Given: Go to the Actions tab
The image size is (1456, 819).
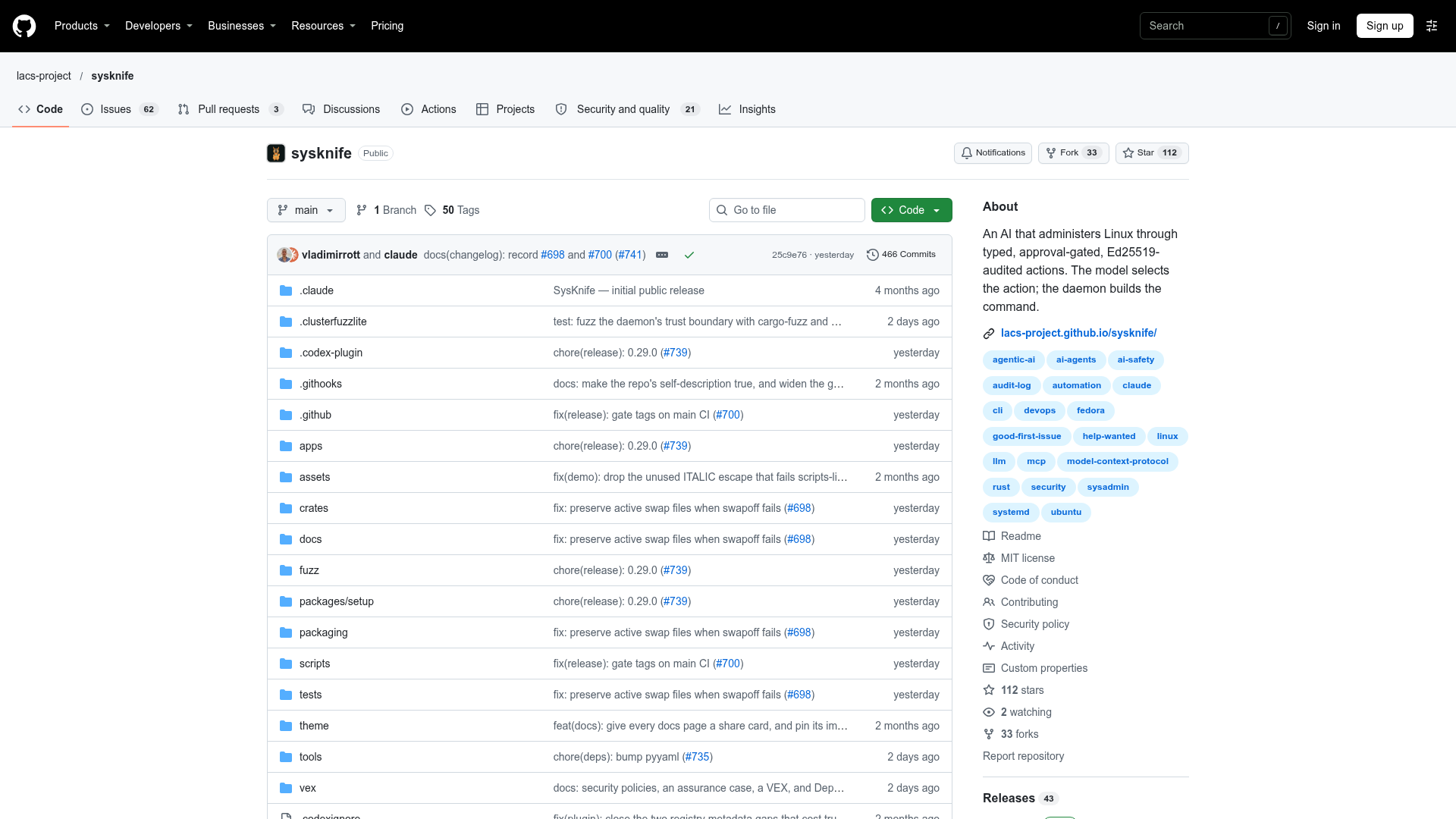Looking at the screenshot, I should (x=428, y=109).
